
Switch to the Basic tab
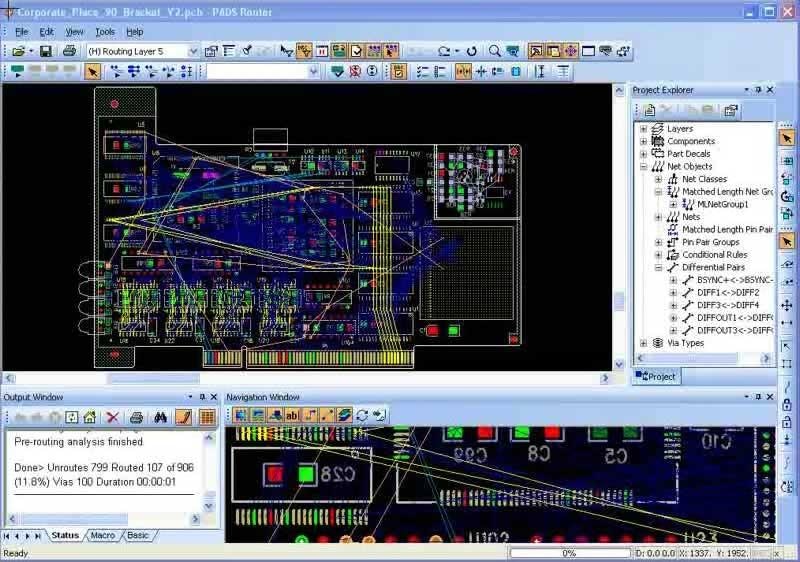[138, 535]
